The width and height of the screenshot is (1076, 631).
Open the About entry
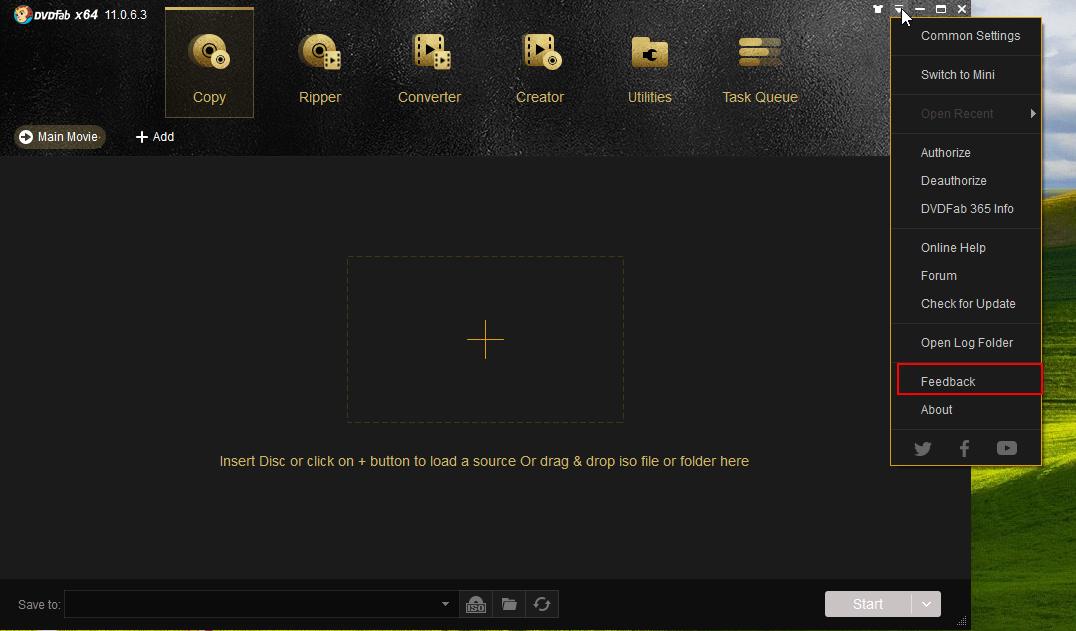click(936, 410)
